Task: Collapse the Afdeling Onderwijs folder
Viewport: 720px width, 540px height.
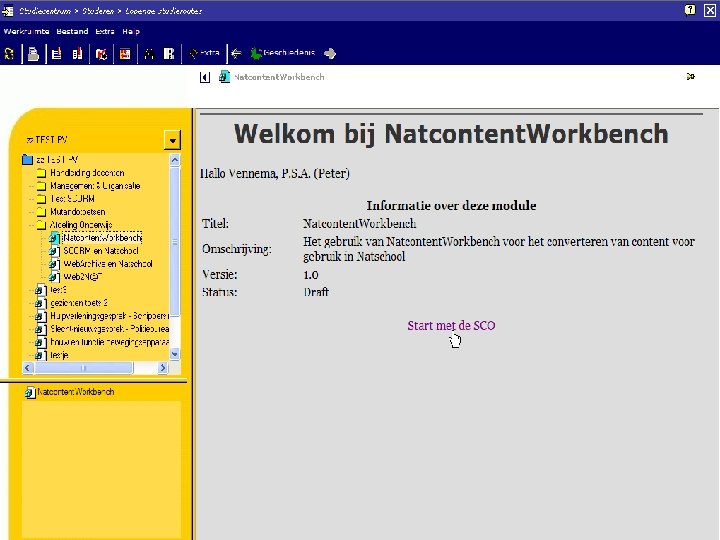Action: coord(74,225)
